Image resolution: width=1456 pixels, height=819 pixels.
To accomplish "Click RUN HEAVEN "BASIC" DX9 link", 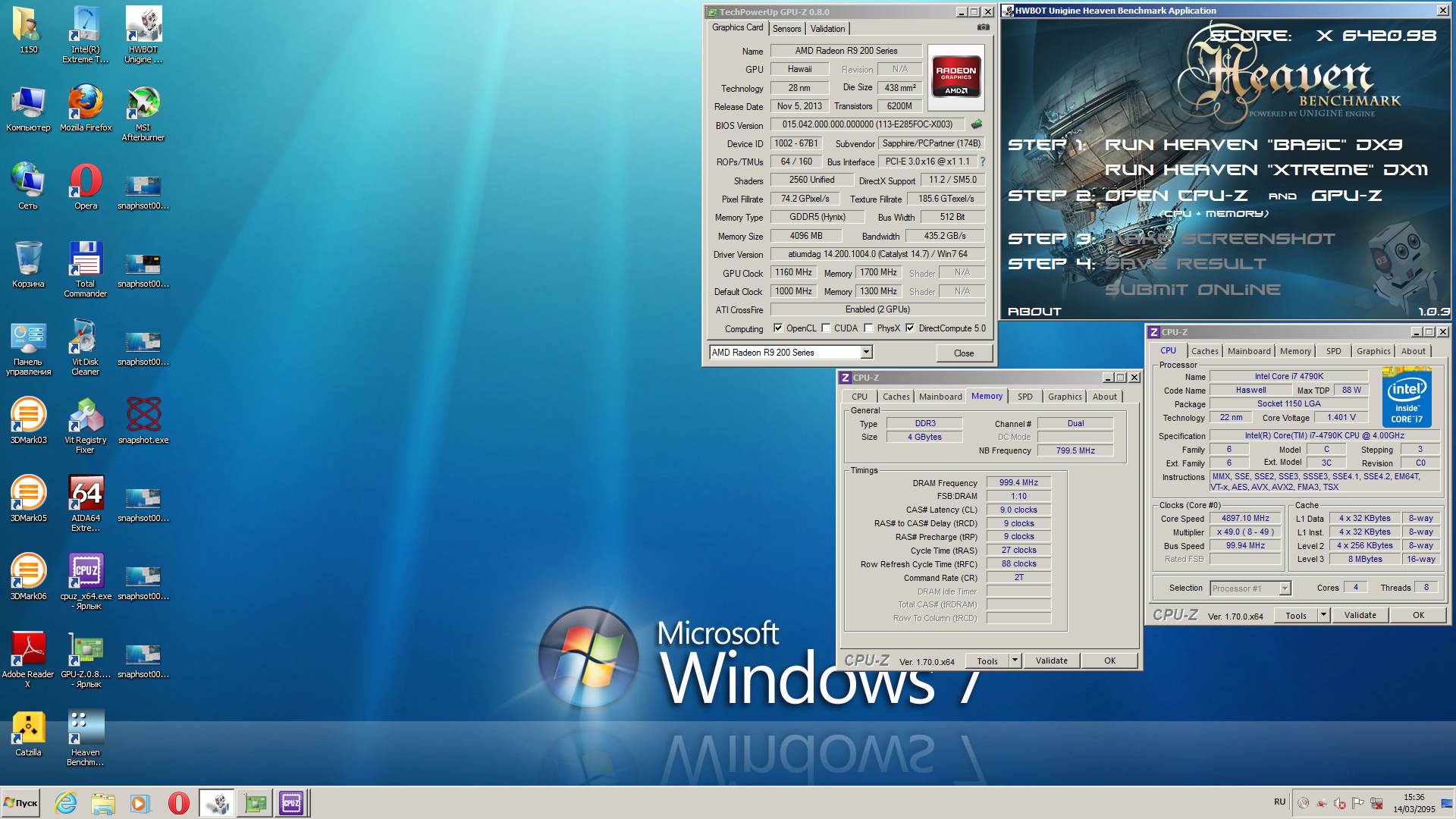I will click(x=1254, y=145).
